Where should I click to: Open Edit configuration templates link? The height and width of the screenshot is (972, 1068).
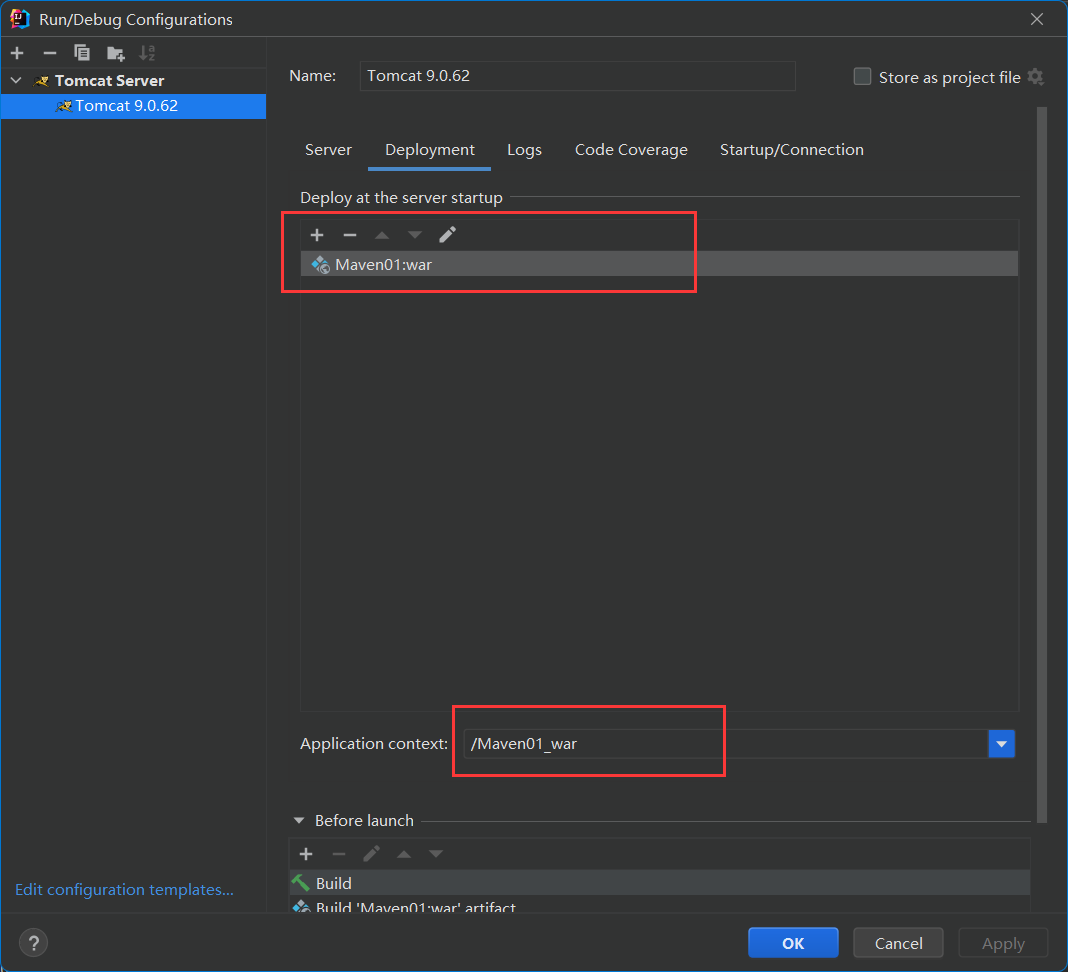coord(124,890)
